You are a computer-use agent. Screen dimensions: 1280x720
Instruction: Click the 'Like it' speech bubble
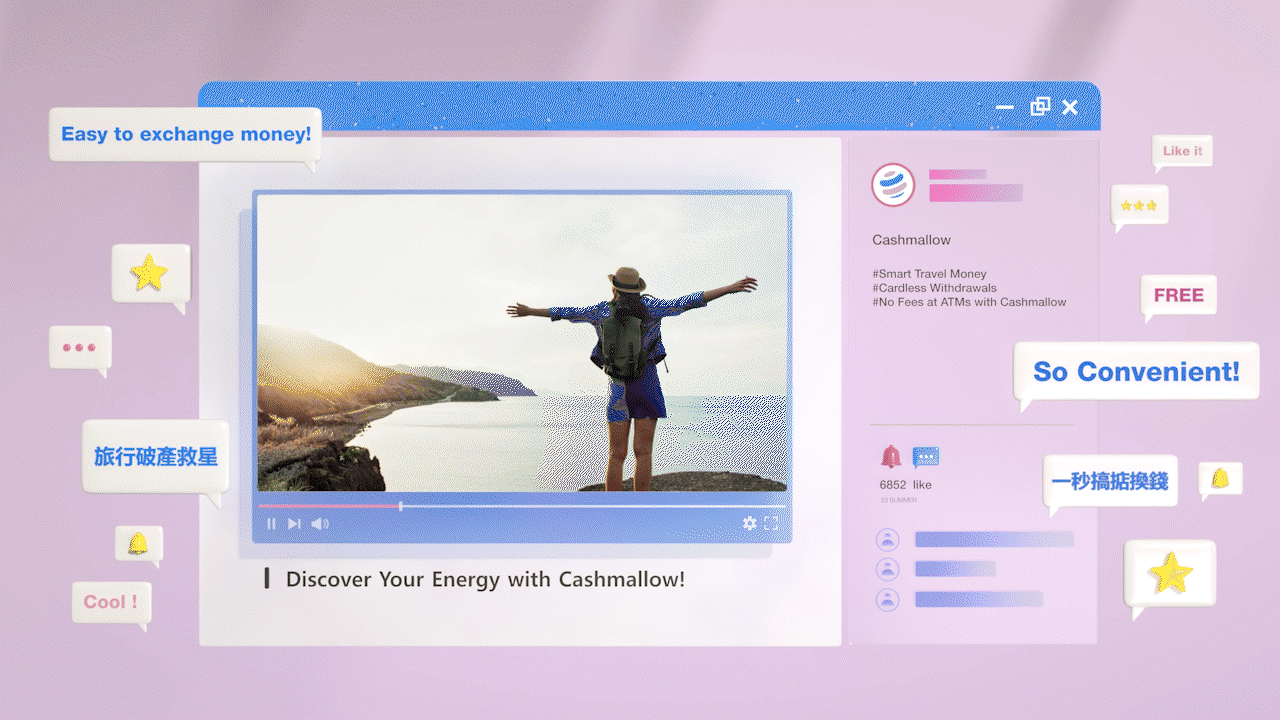tap(1182, 153)
